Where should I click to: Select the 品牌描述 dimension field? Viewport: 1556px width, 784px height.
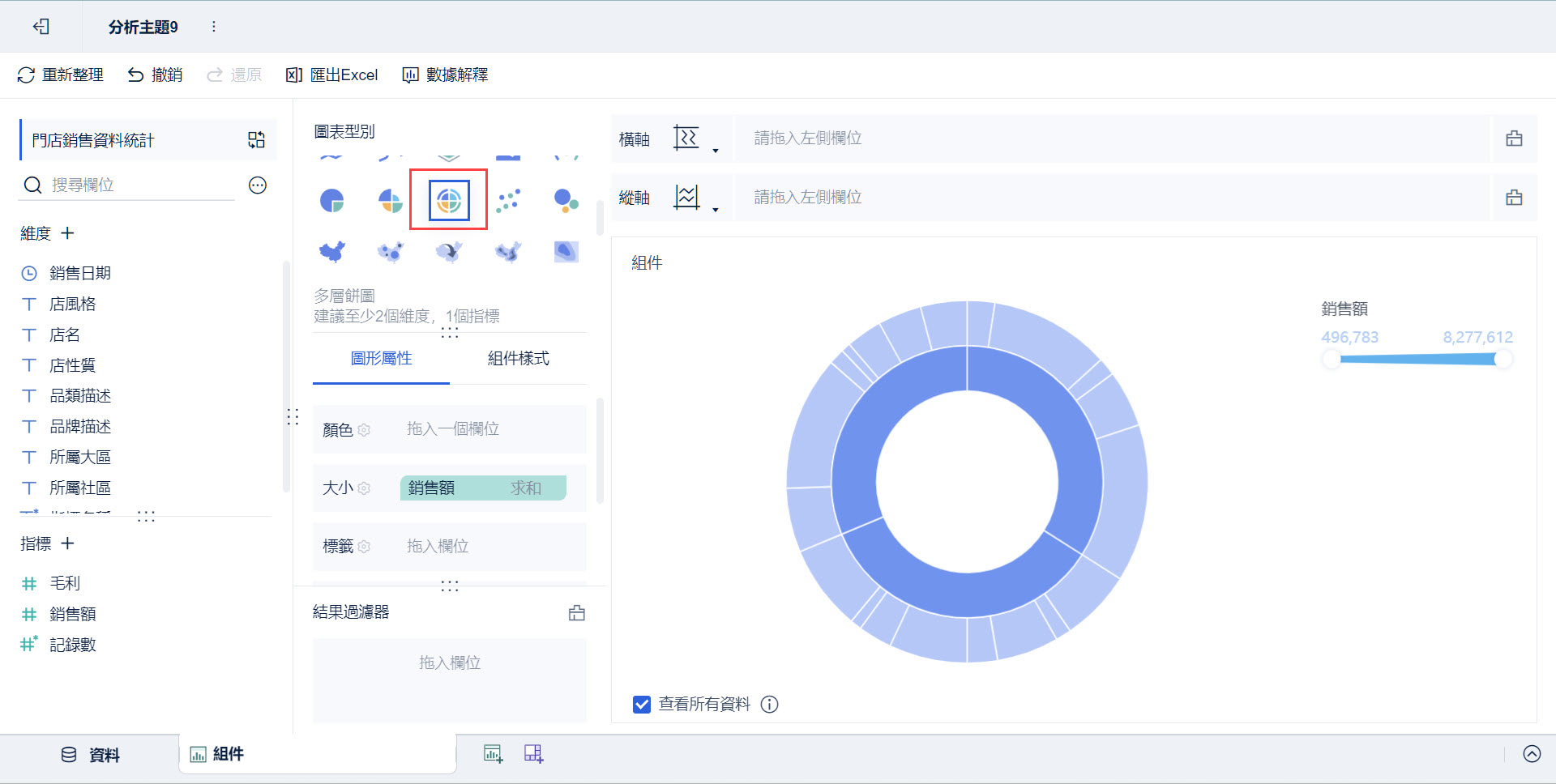[x=80, y=427]
